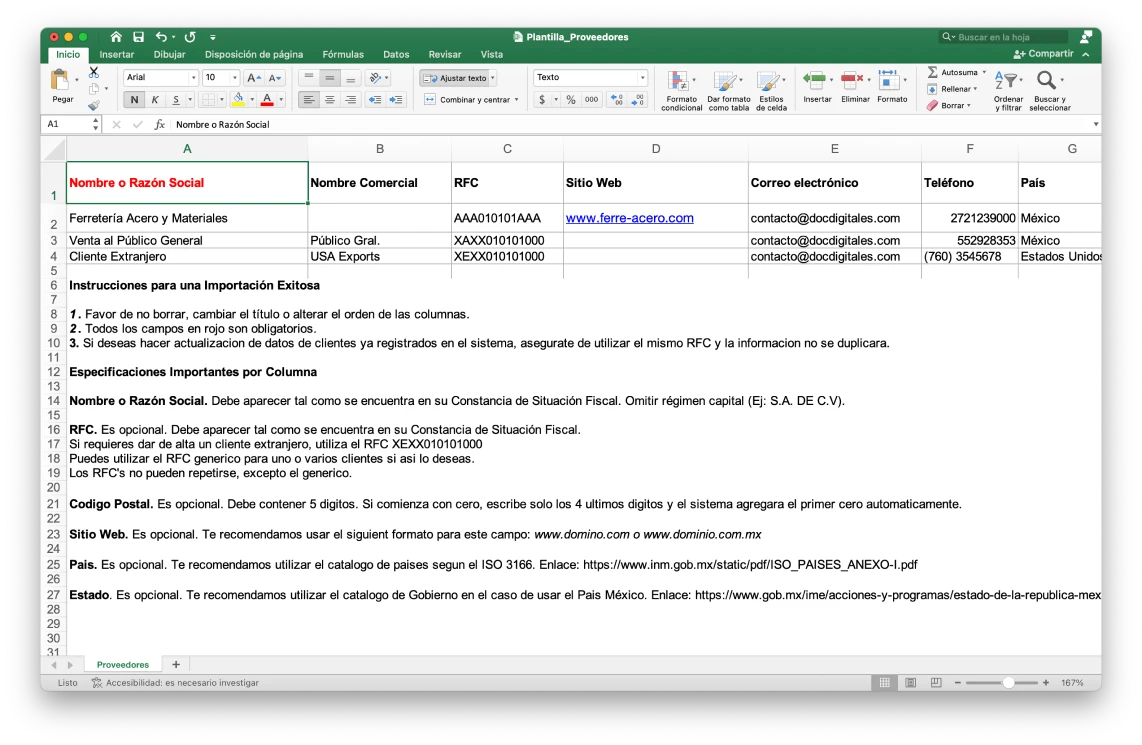Increase decimal places
This screenshot has width=1142, height=745.
click(616, 100)
